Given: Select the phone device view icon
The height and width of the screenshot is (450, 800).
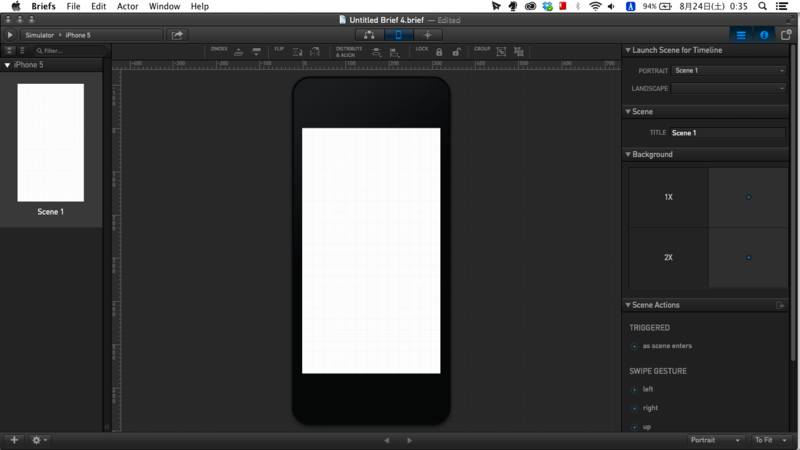Looking at the screenshot, I should [398, 35].
